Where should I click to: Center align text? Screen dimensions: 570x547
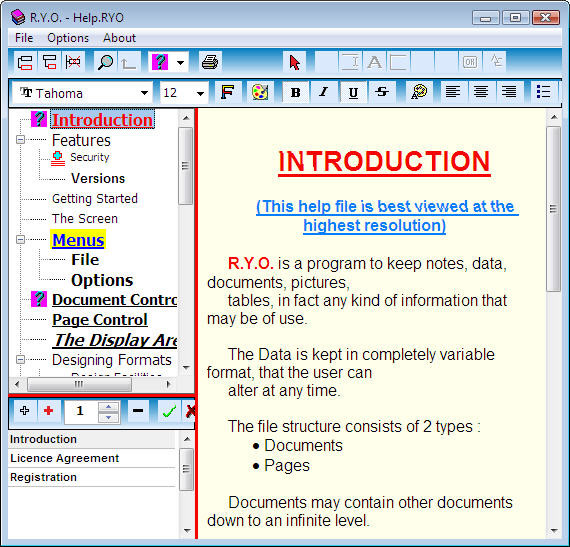click(481, 92)
